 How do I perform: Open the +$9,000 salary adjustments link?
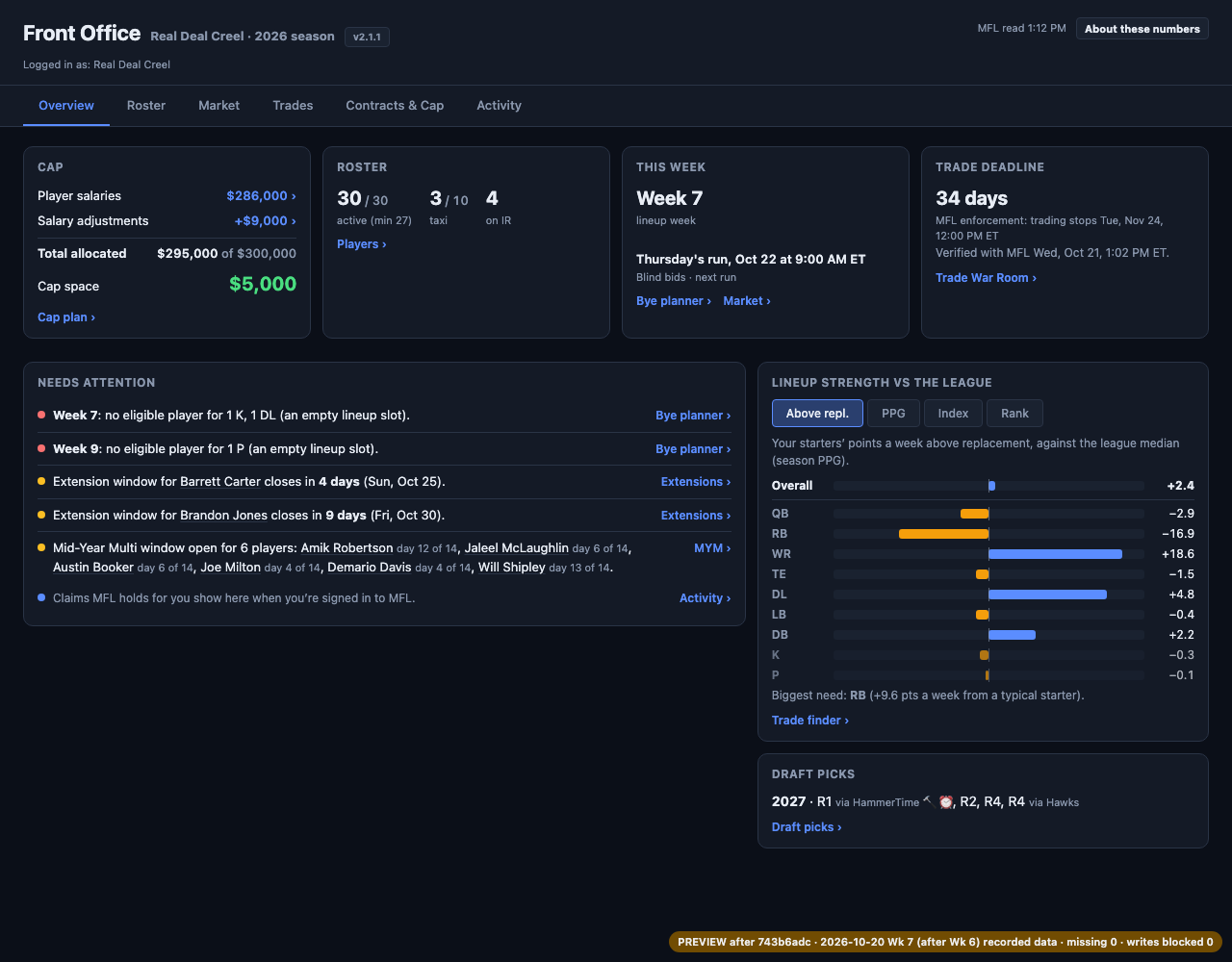[265, 221]
